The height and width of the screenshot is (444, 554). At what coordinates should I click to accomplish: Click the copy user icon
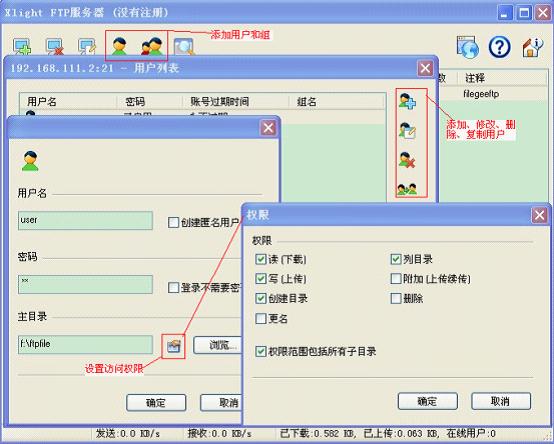(x=407, y=189)
